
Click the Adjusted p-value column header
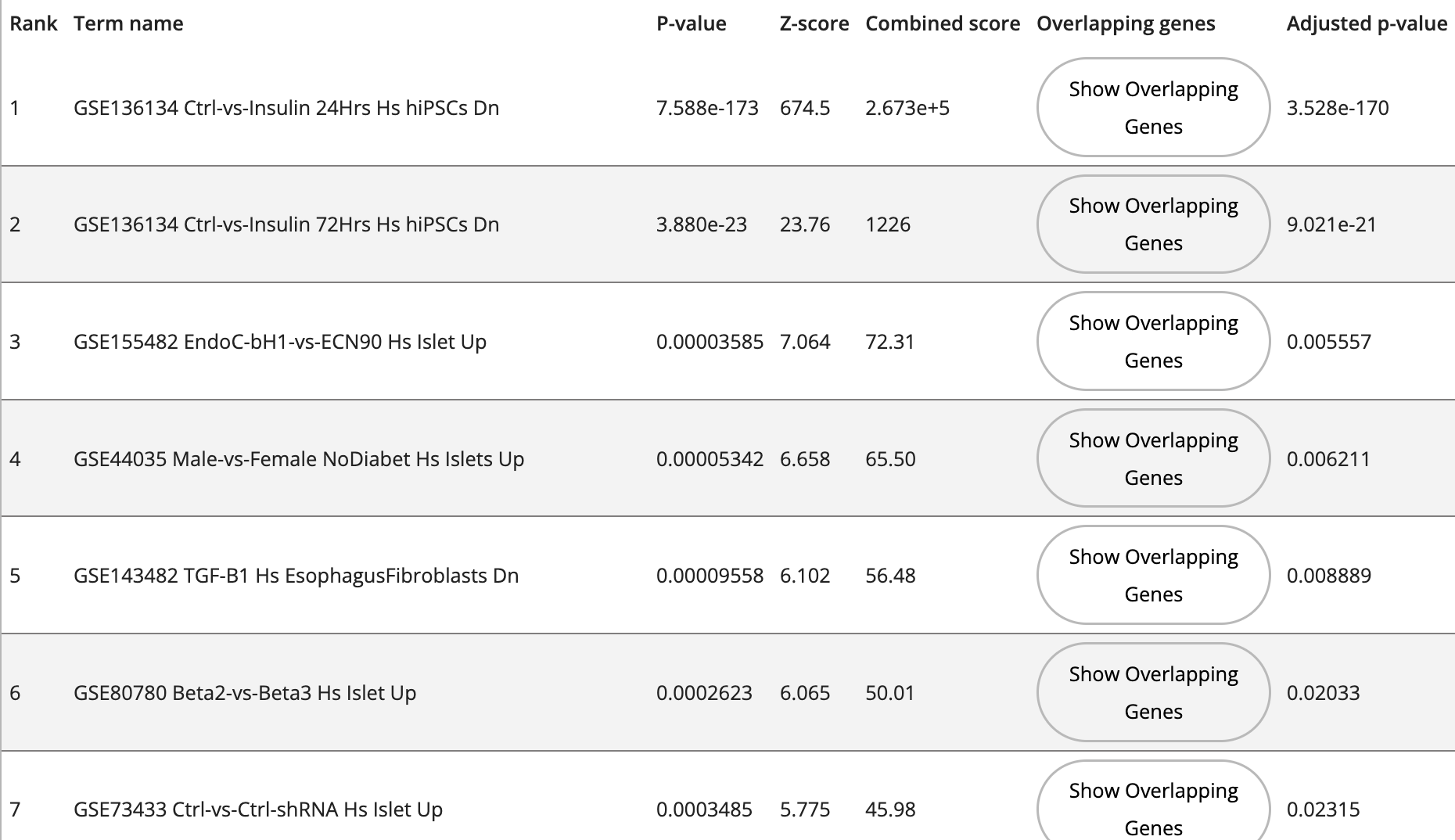click(1367, 23)
